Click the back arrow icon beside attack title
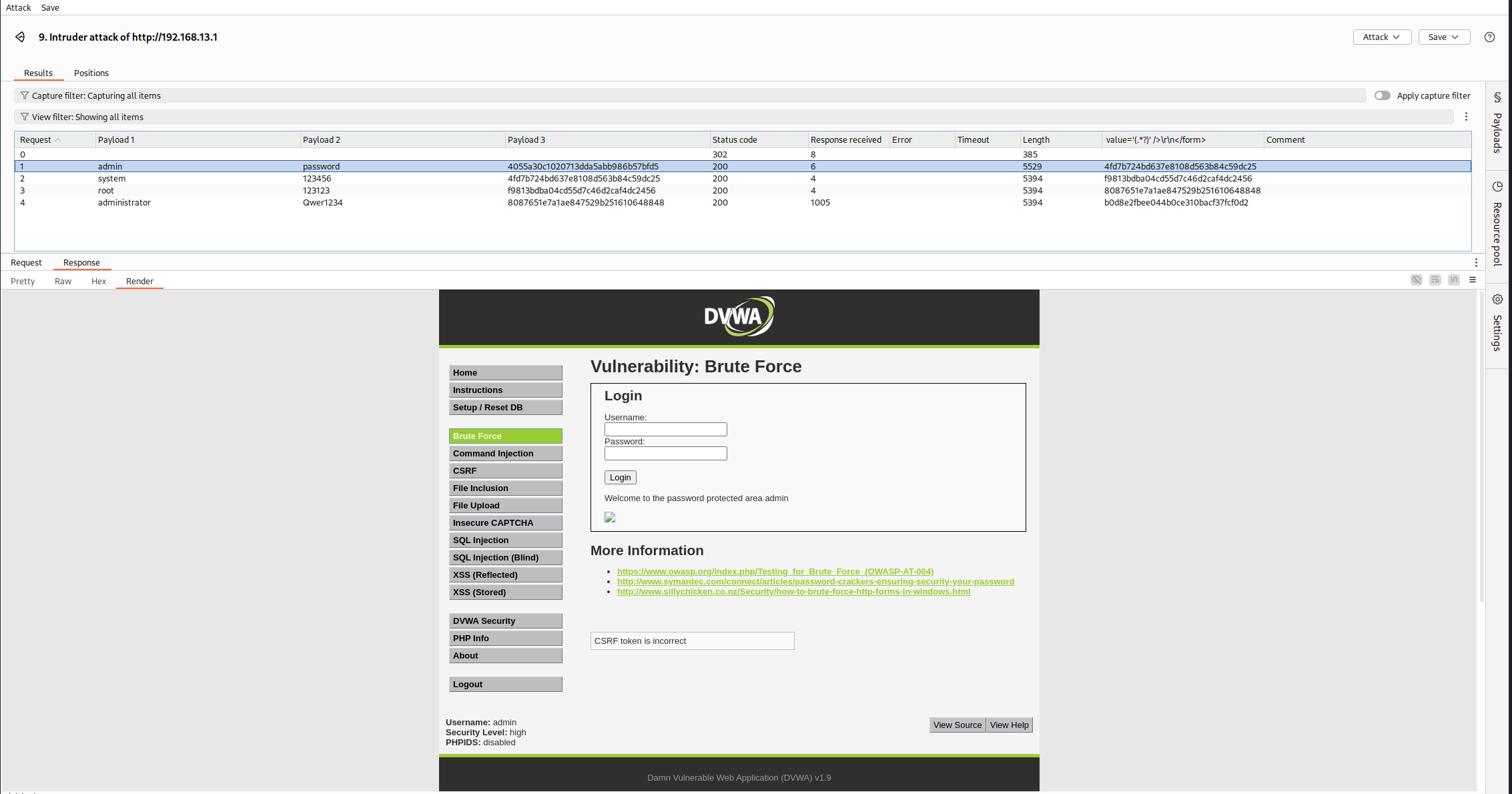This screenshot has height=794, width=1512. [21, 37]
